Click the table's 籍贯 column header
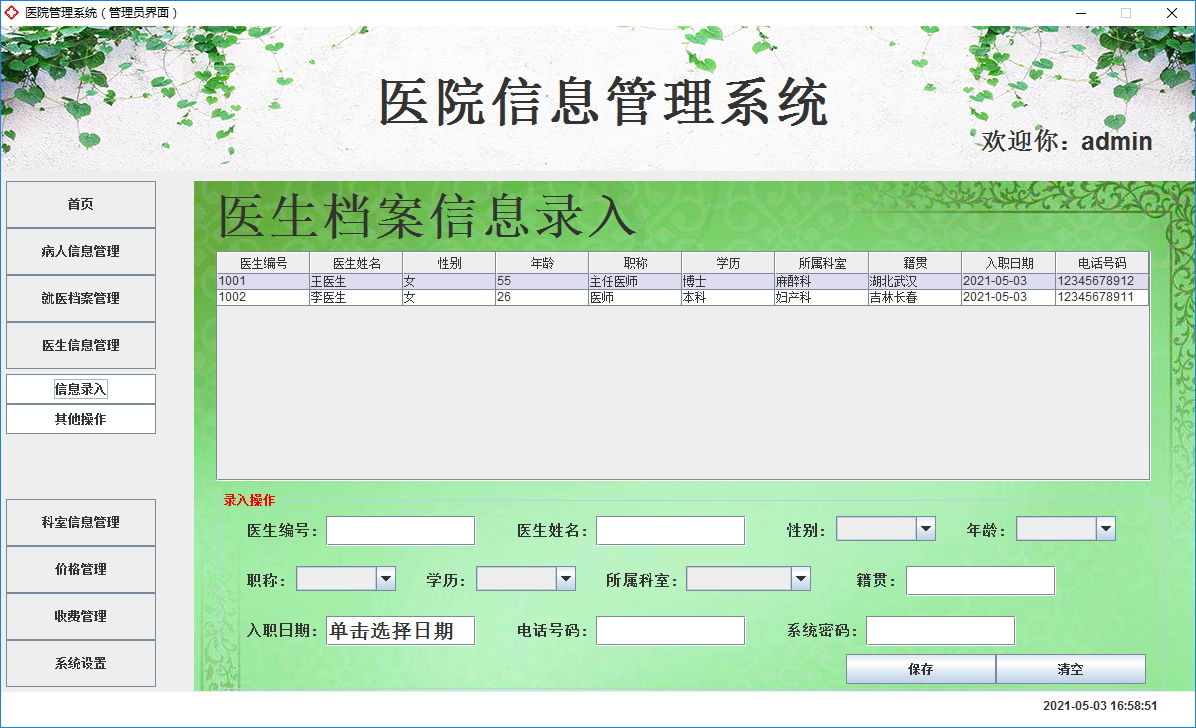The image size is (1196, 728). pos(915,263)
